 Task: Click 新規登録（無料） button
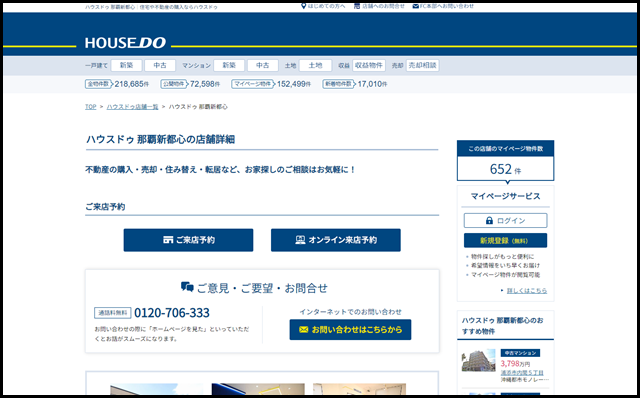point(505,240)
